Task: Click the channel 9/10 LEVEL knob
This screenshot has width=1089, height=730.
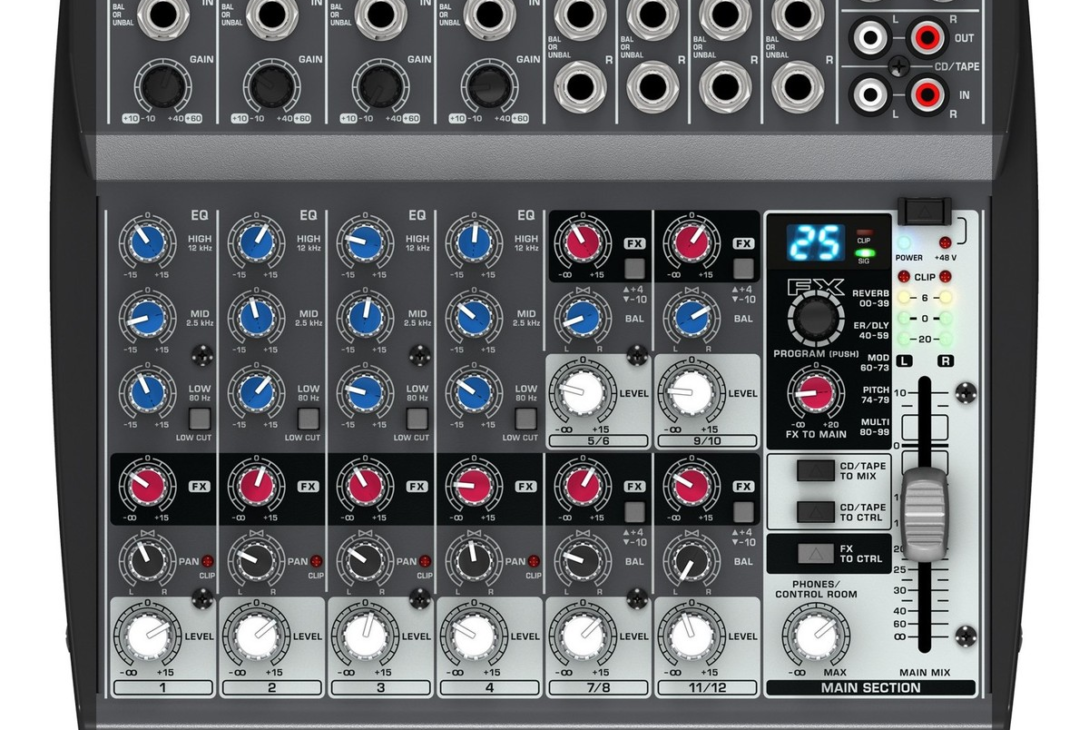Action: pos(691,393)
